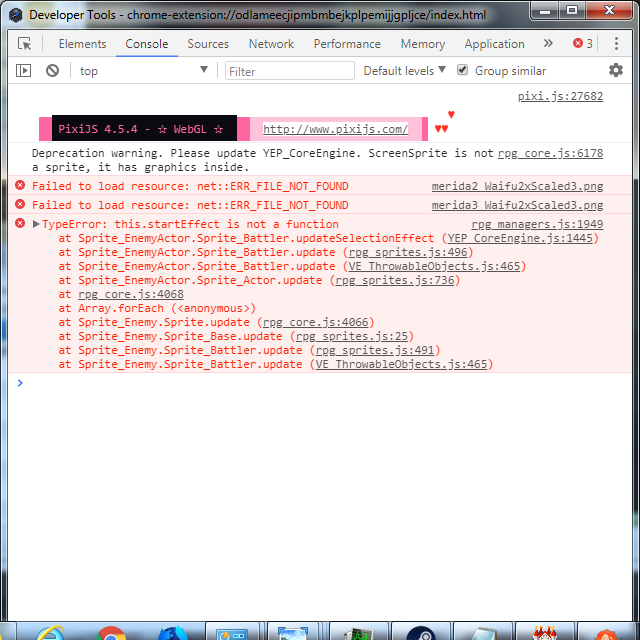Minimize the Developer Tools window
Screen dimensions: 640x640
pos(544,10)
